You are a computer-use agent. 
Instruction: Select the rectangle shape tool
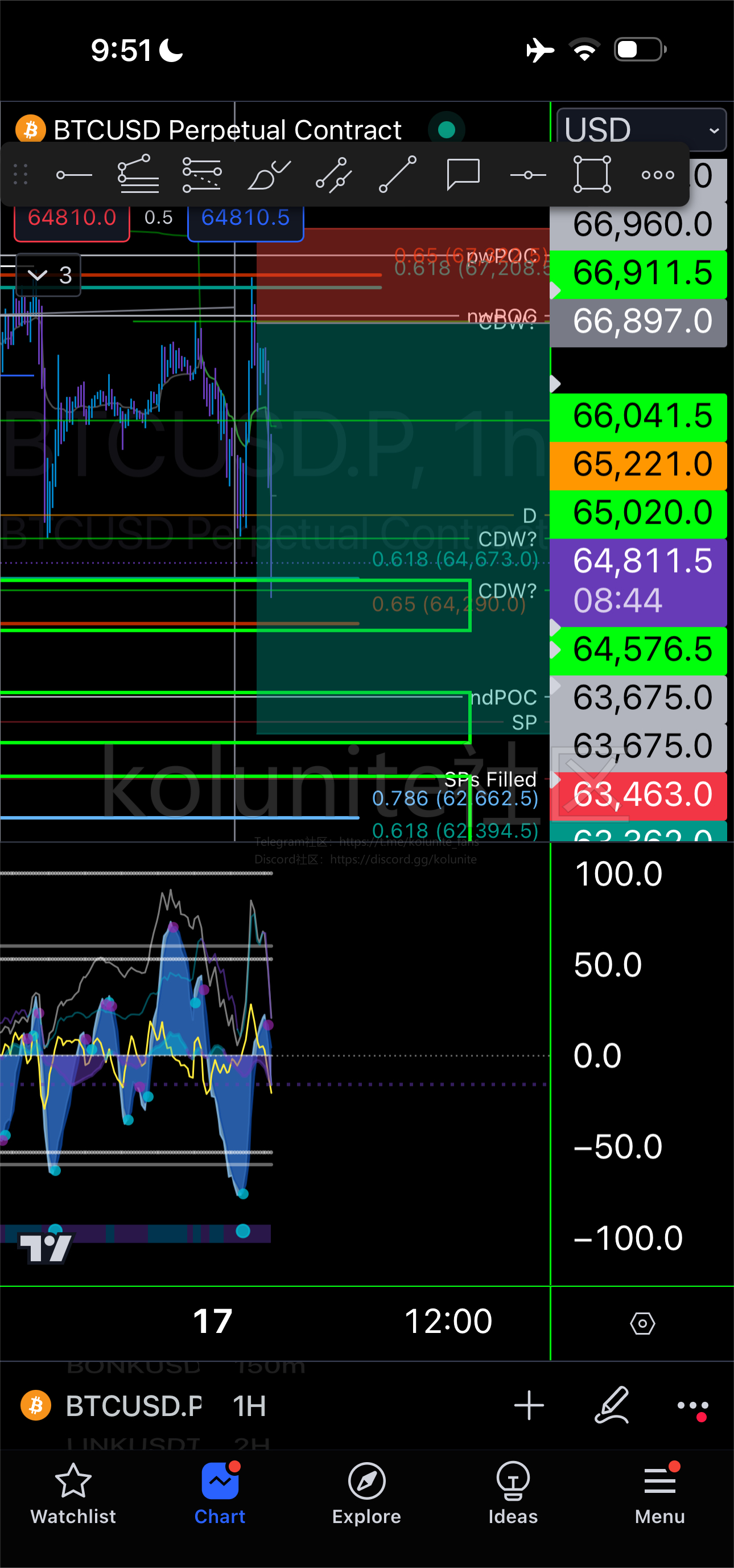click(592, 174)
